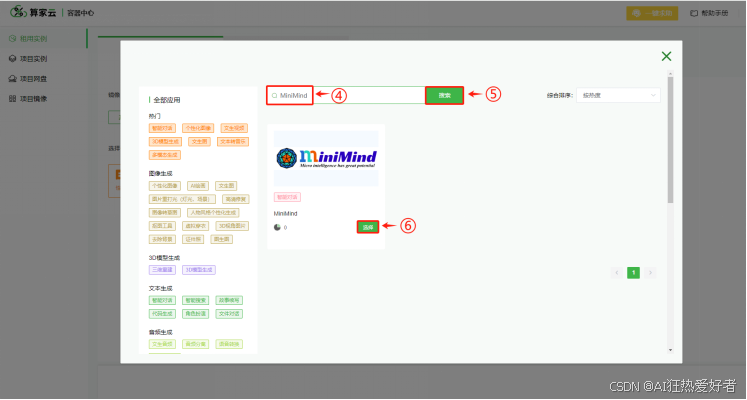The image size is (747, 400).
Task: Filter by 3D视角图片 tag
Action: (x=232, y=226)
